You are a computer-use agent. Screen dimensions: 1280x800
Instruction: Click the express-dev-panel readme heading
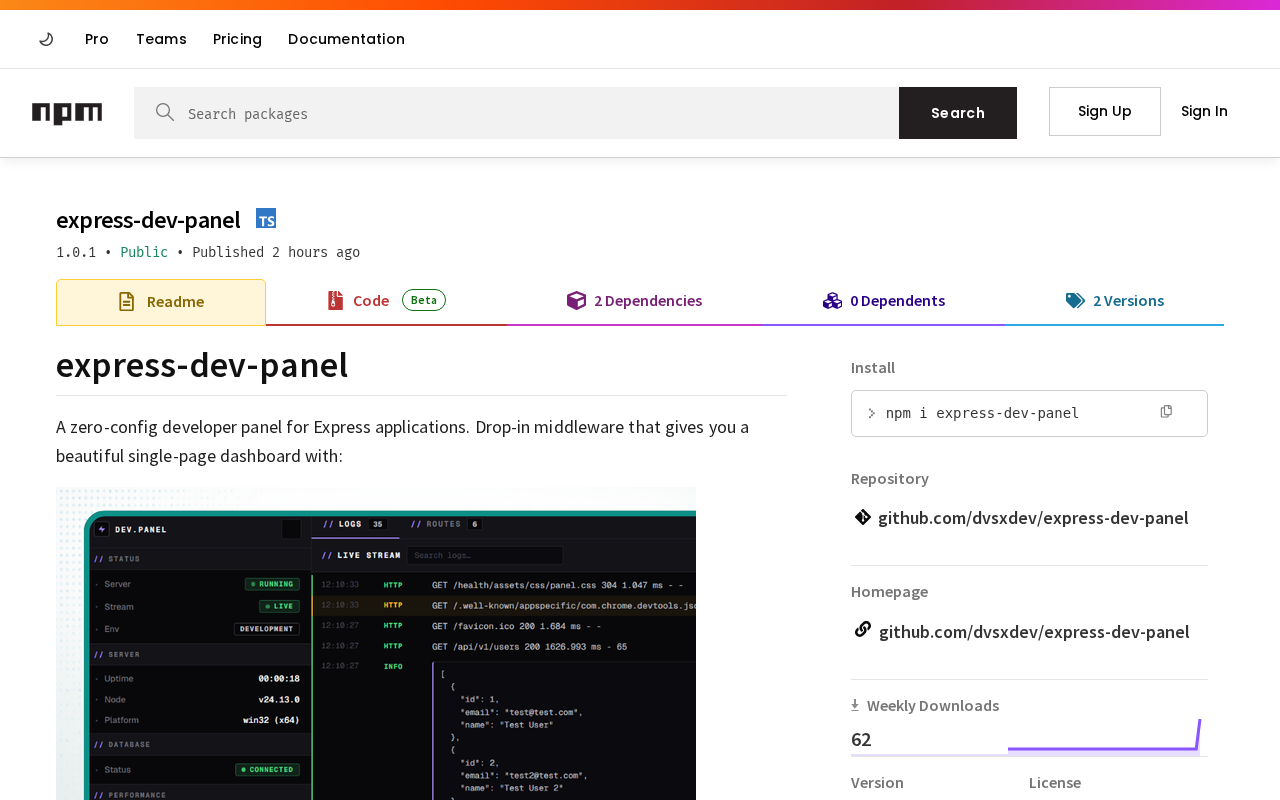click(202, 365)
